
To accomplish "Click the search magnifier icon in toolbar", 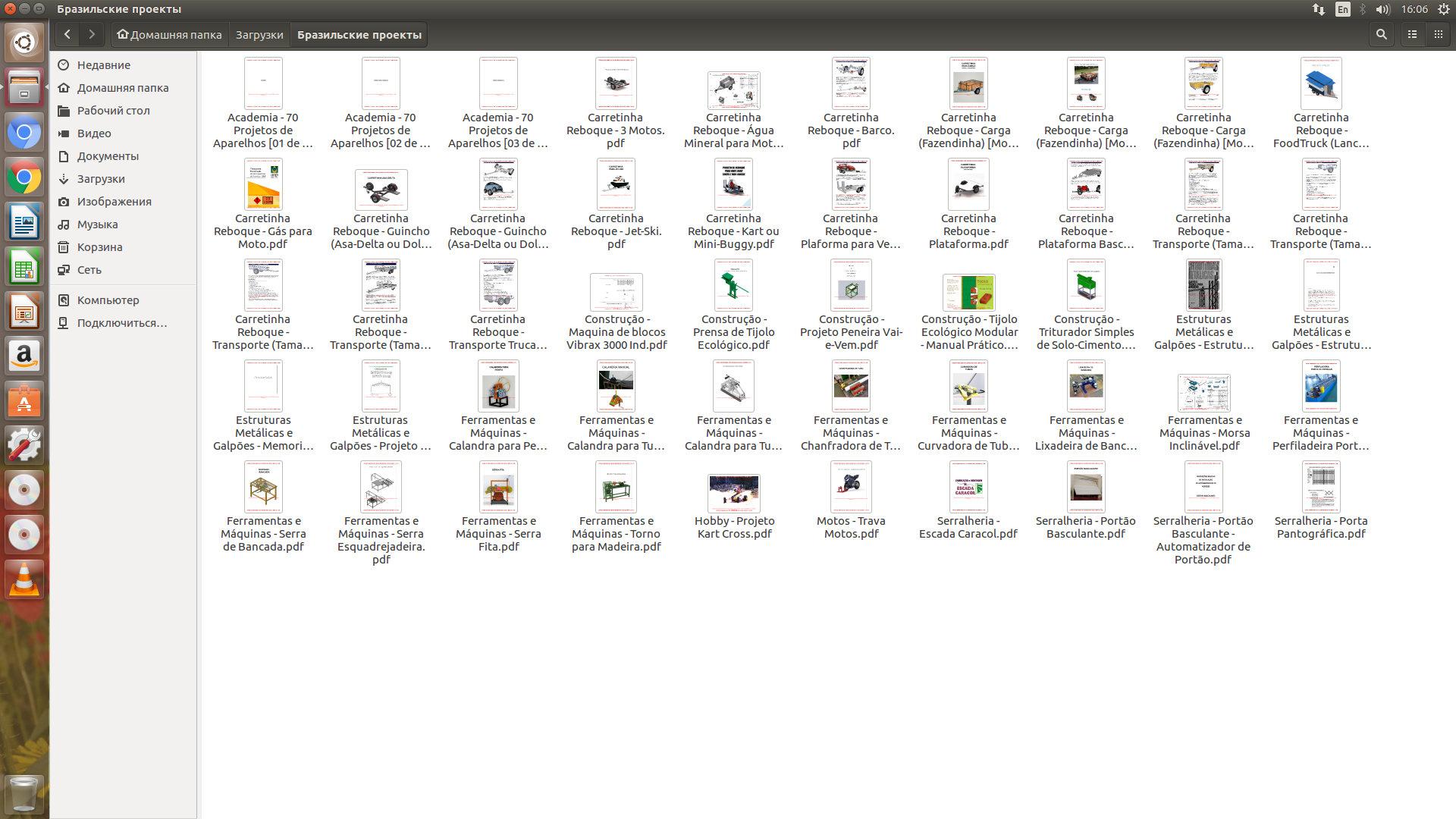I will click(1382, 34).
